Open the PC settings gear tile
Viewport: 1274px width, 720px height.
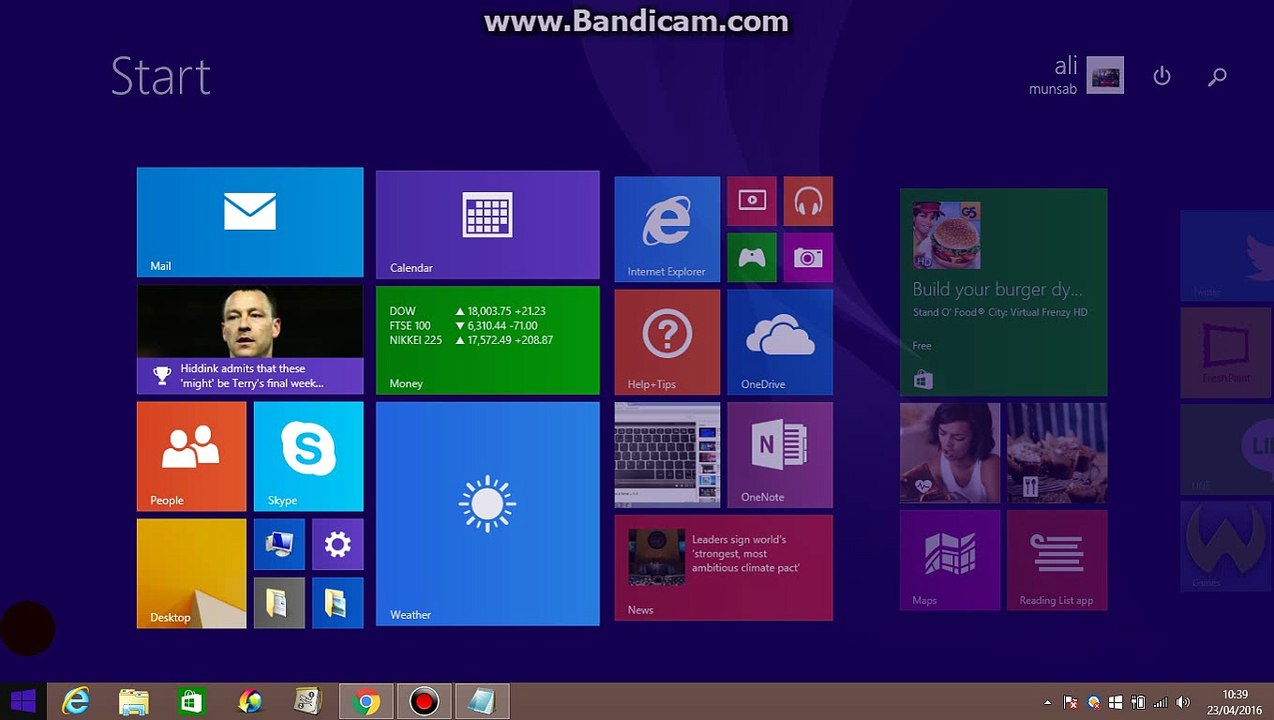[x=337, y=544]
